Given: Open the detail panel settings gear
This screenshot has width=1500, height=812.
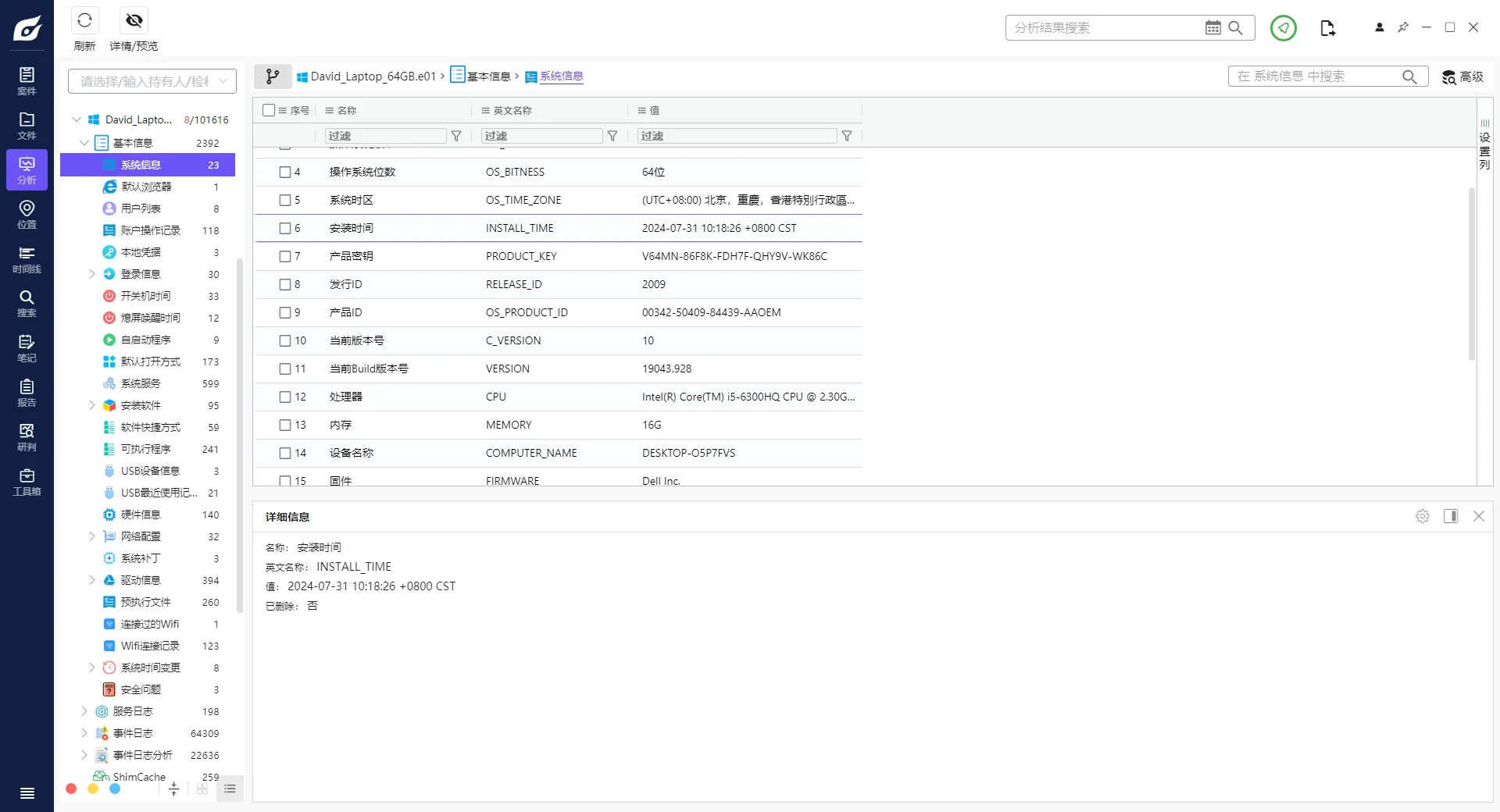Looking at the screenshot, I should tap(1422, 516).
